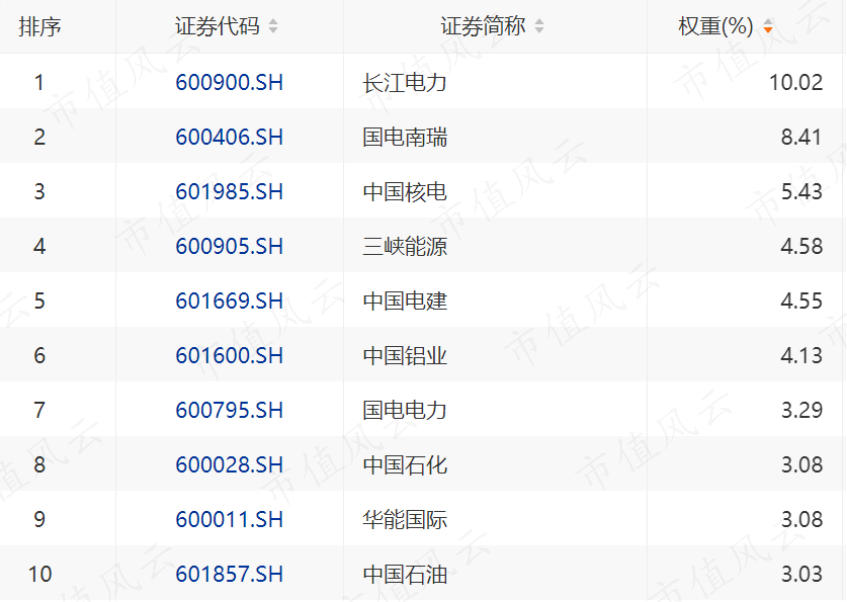Toggle 权重(%) sort arrow icon
847x602 pixels.
click(x=768, y=26)
